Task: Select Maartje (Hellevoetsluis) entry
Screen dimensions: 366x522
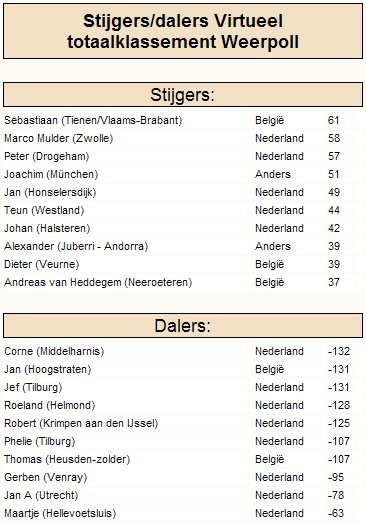Action: [x=60, y=513]
